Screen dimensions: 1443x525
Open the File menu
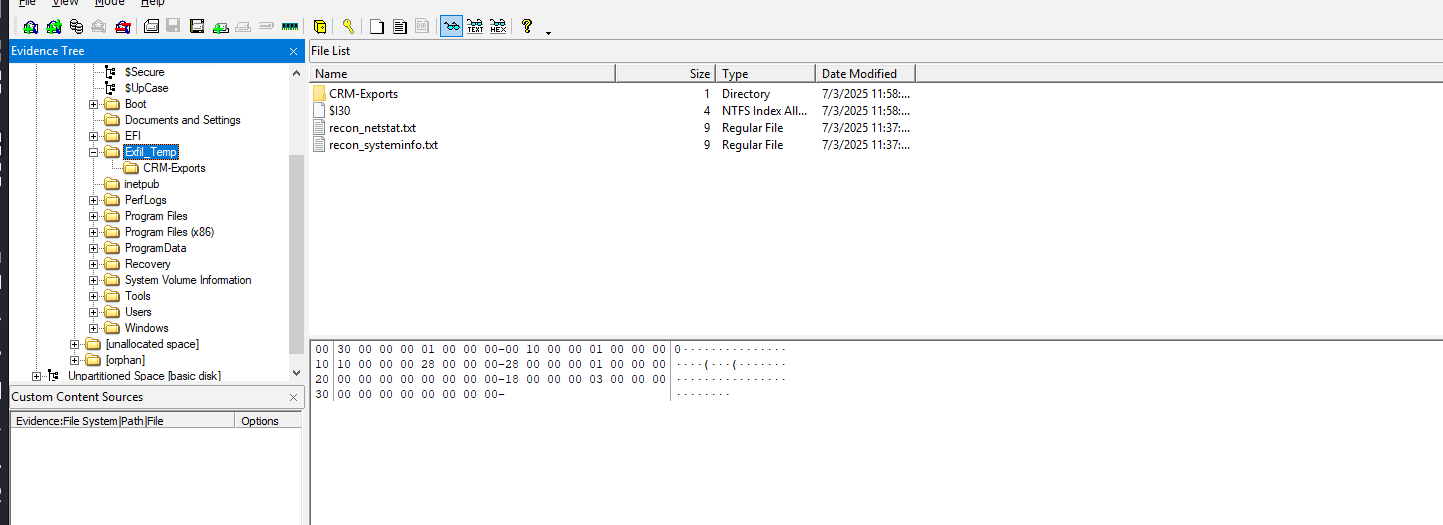[28, 3]
